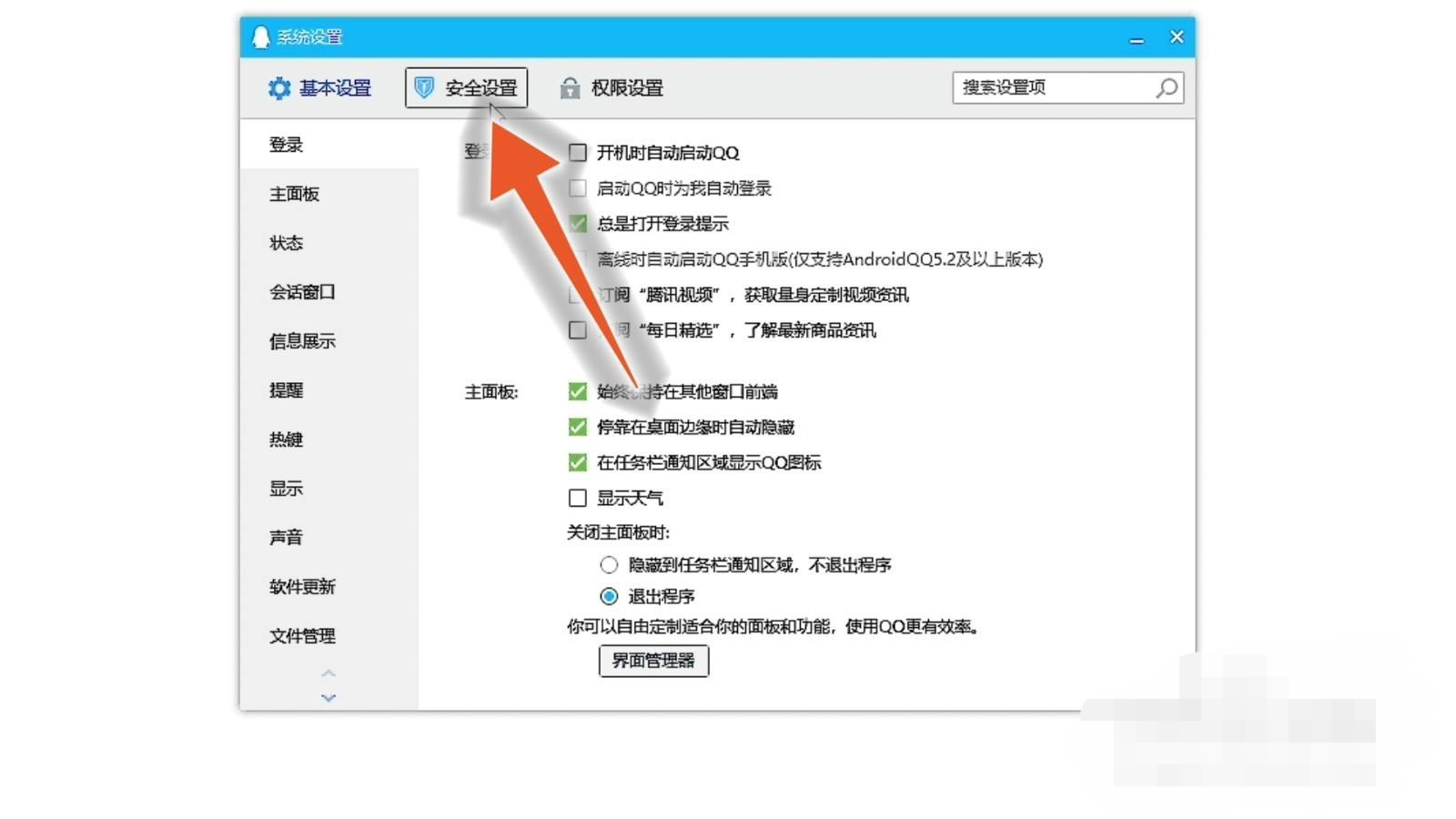Click the shield icon beside 安全设置

pos(424,87)
